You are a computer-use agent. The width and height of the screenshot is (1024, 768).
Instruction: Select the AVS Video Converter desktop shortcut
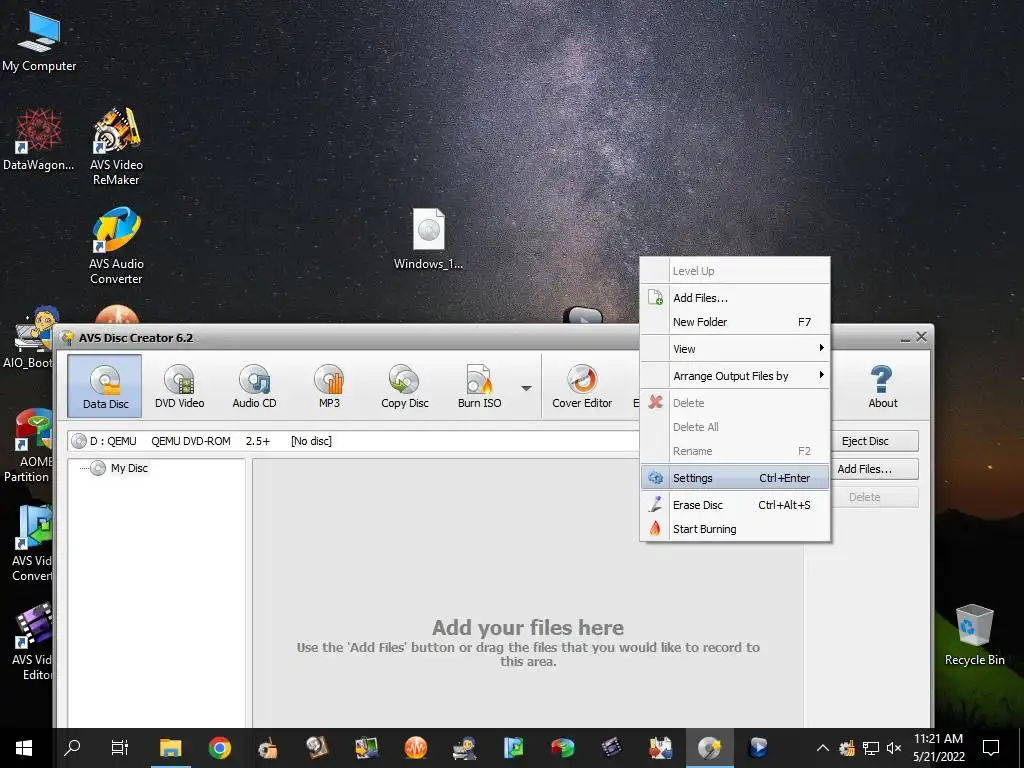tap(31, 543)
